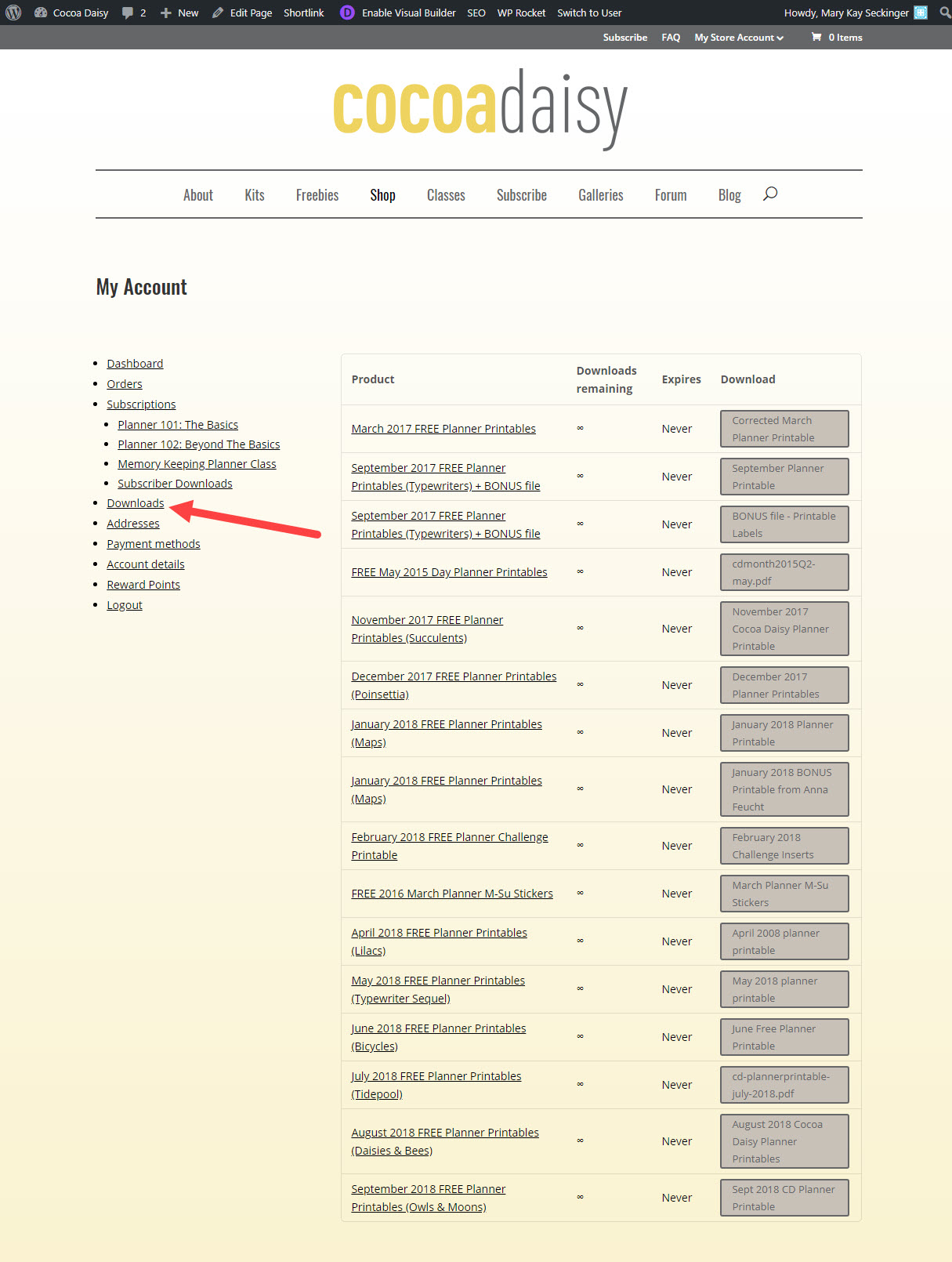Open December 2017 Planner Printables (Poinsettia) product
952x1262 pixels.
pyautogui.click(x=454, y=685)
